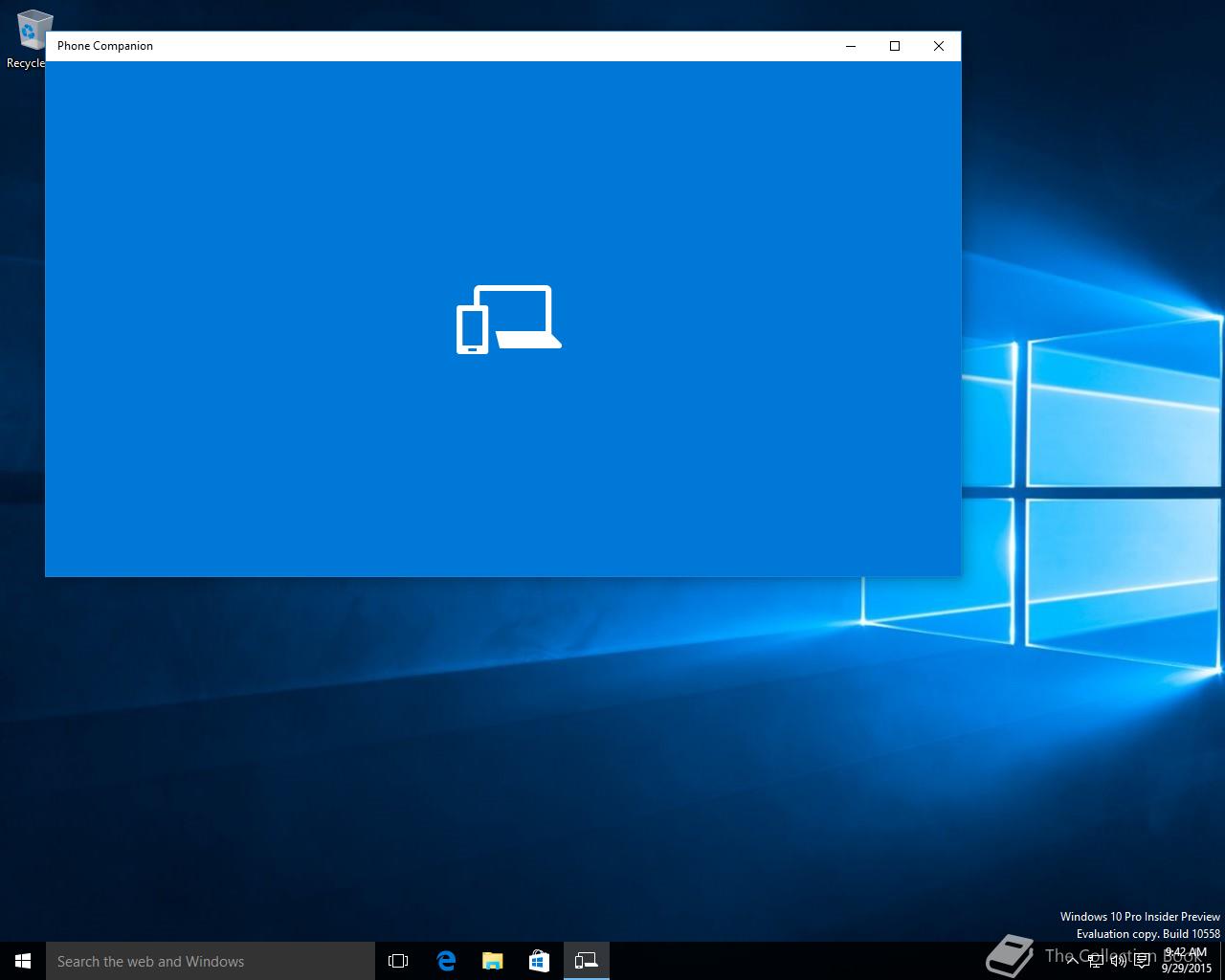1225x980 pixels.
Task: Open the Start menu
Action: pyautogui.click(x=23, y=961)
